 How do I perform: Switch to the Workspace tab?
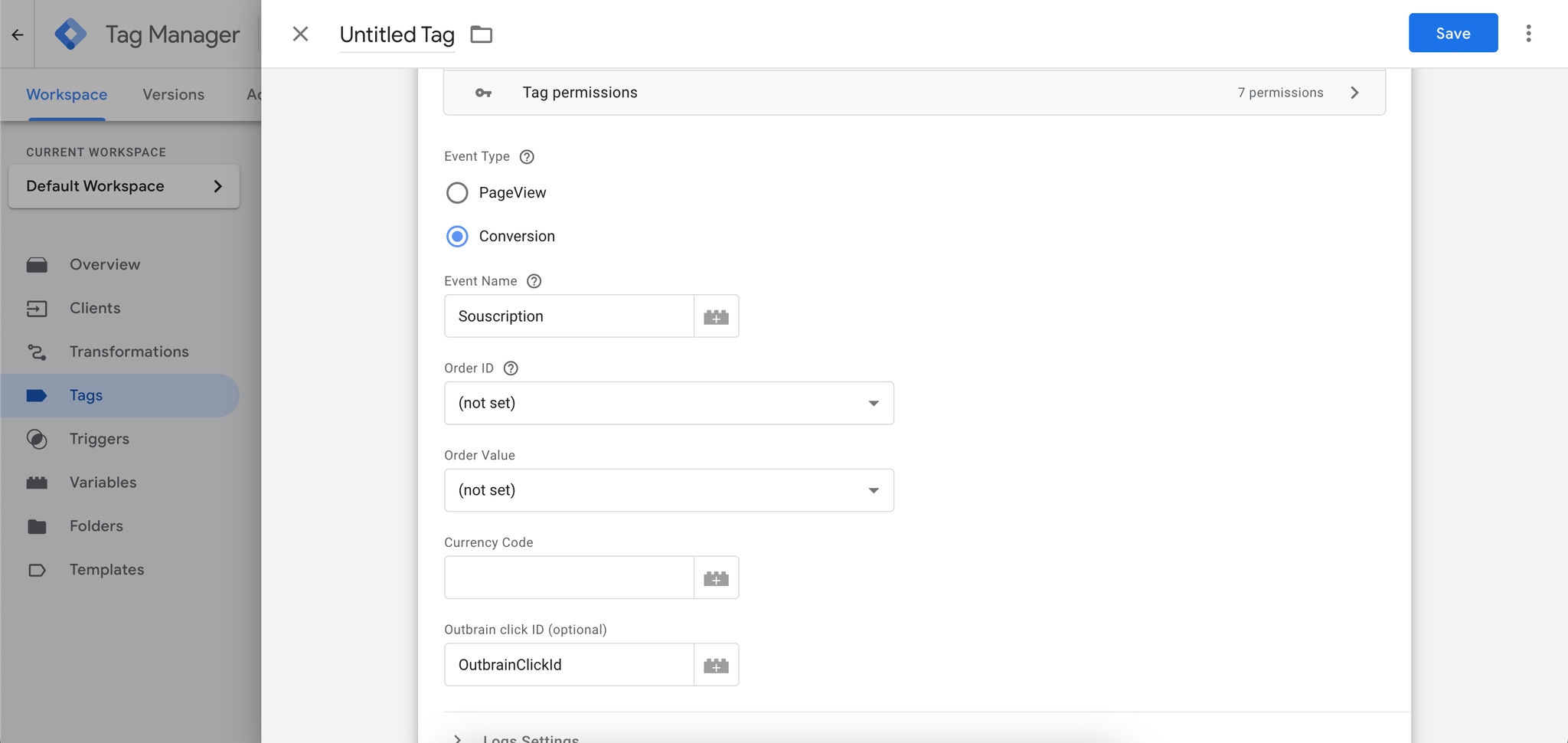[x=67, y=94]
